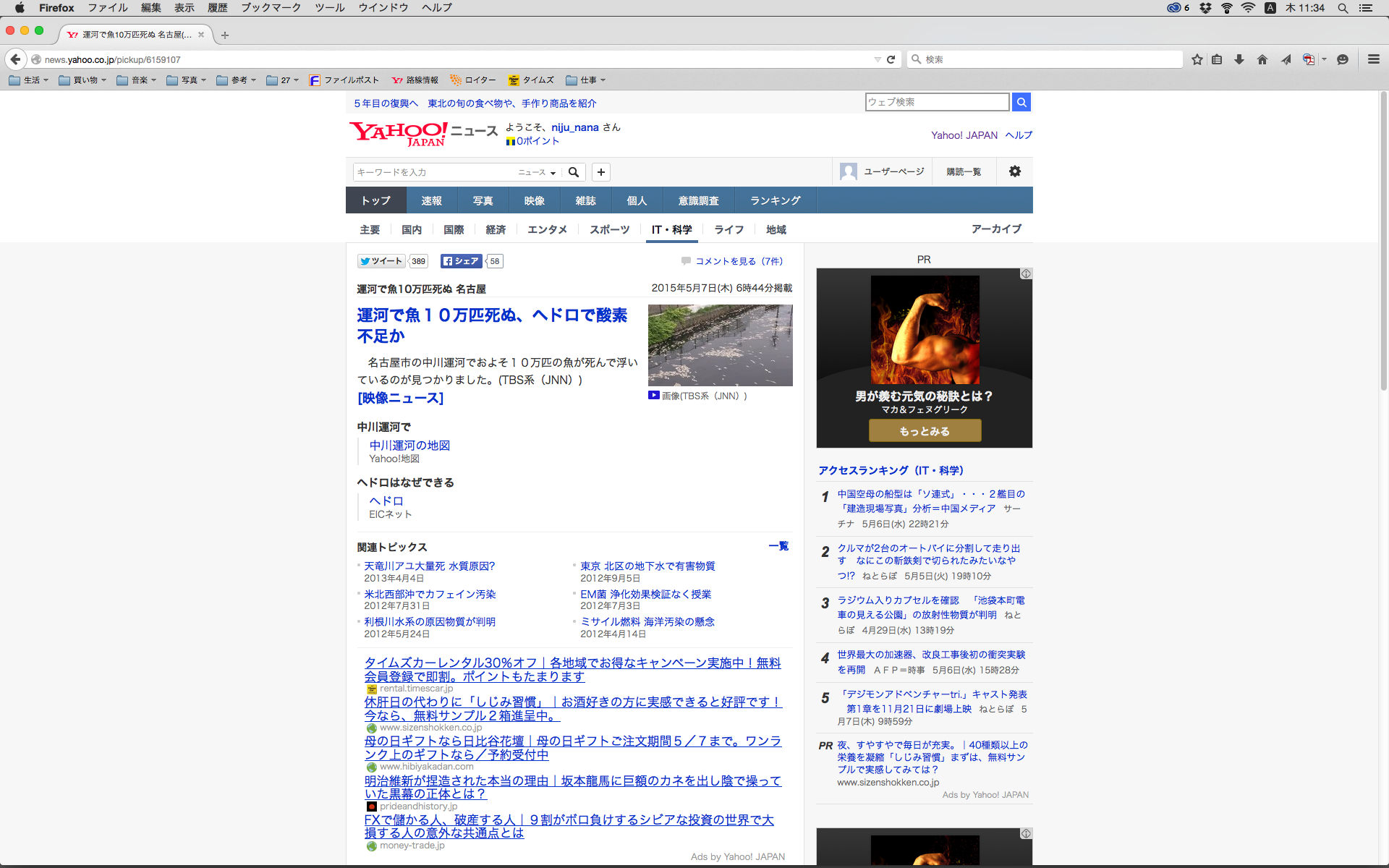Image resolution: width=1389 pixels, height=868 pixels.
Task: Reload the page with refresh icon
Action: pos(891,59)
